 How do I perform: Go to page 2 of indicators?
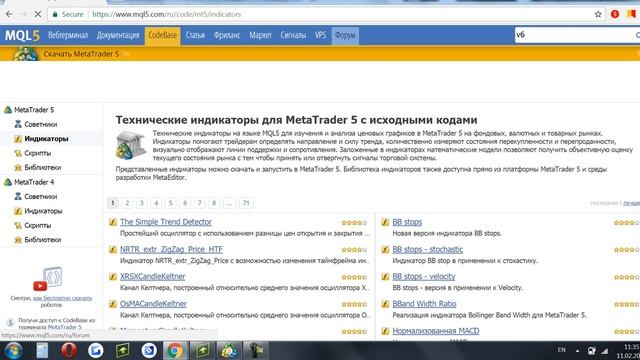click(x=127, y=203)
